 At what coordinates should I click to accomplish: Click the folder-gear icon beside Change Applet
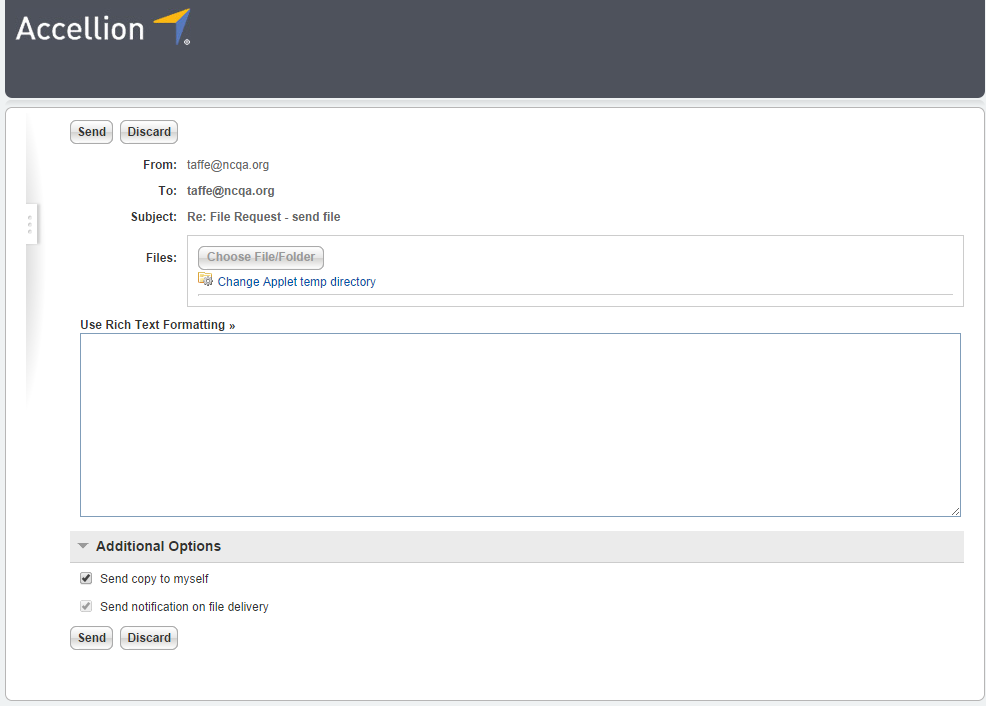point(205,280)
